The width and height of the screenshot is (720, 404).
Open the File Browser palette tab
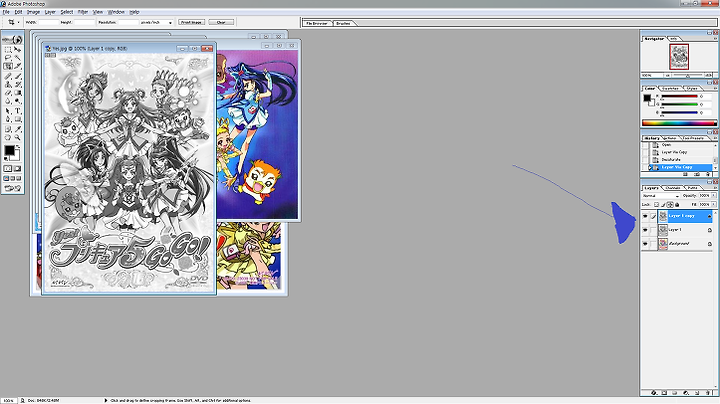[317, 23]
